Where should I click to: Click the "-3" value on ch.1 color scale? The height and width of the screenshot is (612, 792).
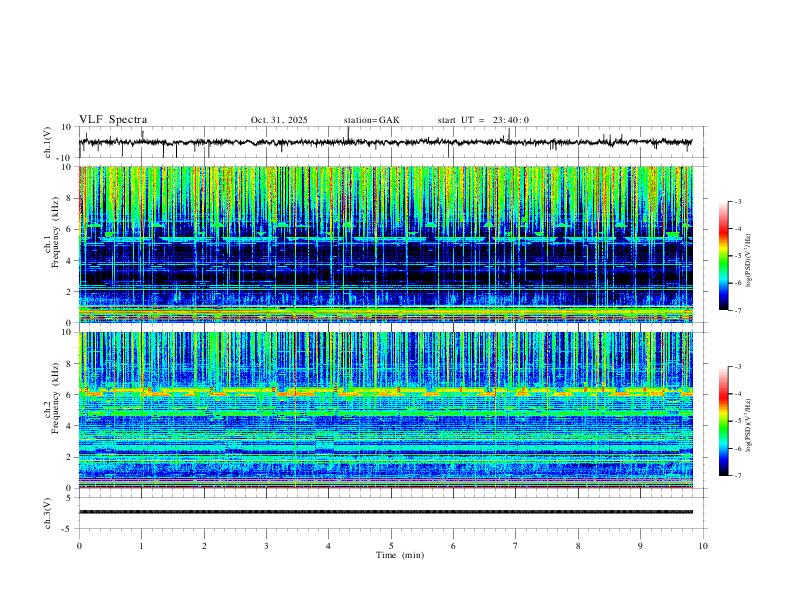click(x=738, y=202)
